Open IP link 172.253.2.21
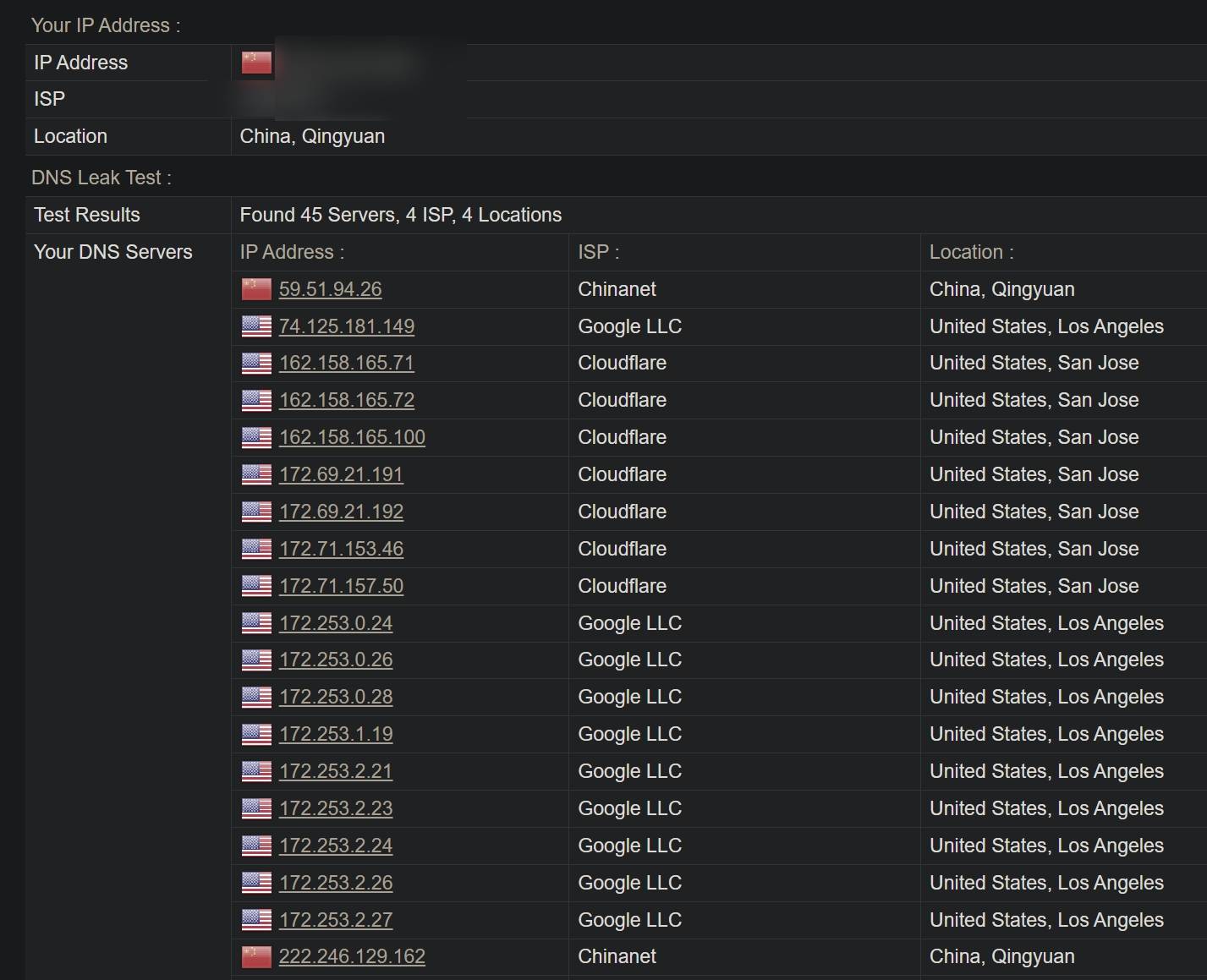Image resolution: width=1207 pixels, height=980 pixels. pyautogui.click(x=336, y=771)
